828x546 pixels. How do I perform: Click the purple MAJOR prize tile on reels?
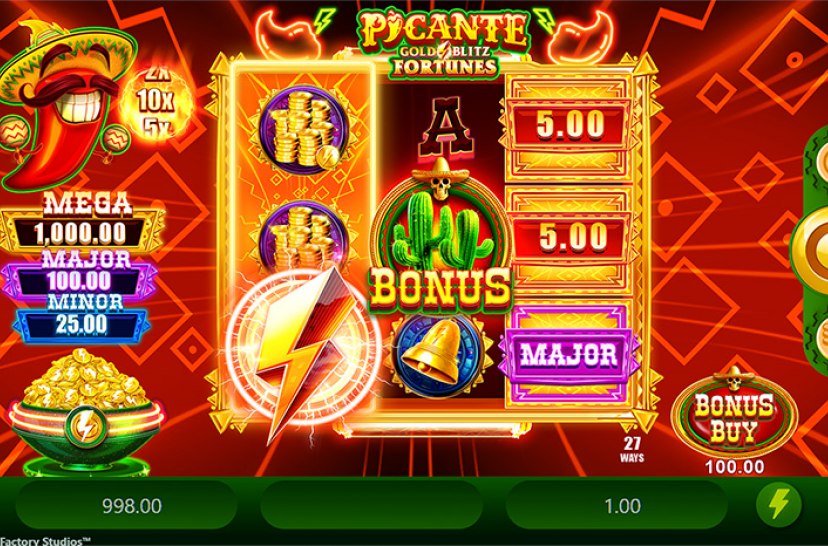pos(569,355)
